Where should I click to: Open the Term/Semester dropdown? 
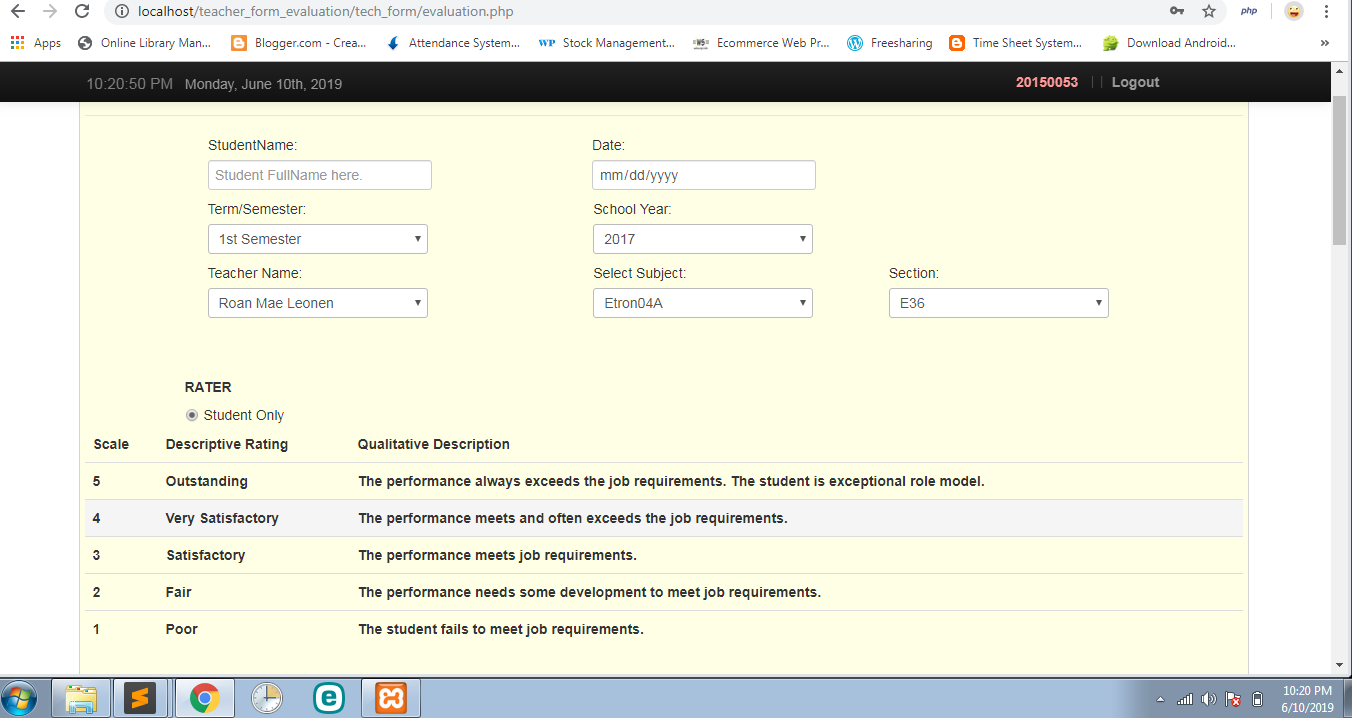click(x=317, y=239)
